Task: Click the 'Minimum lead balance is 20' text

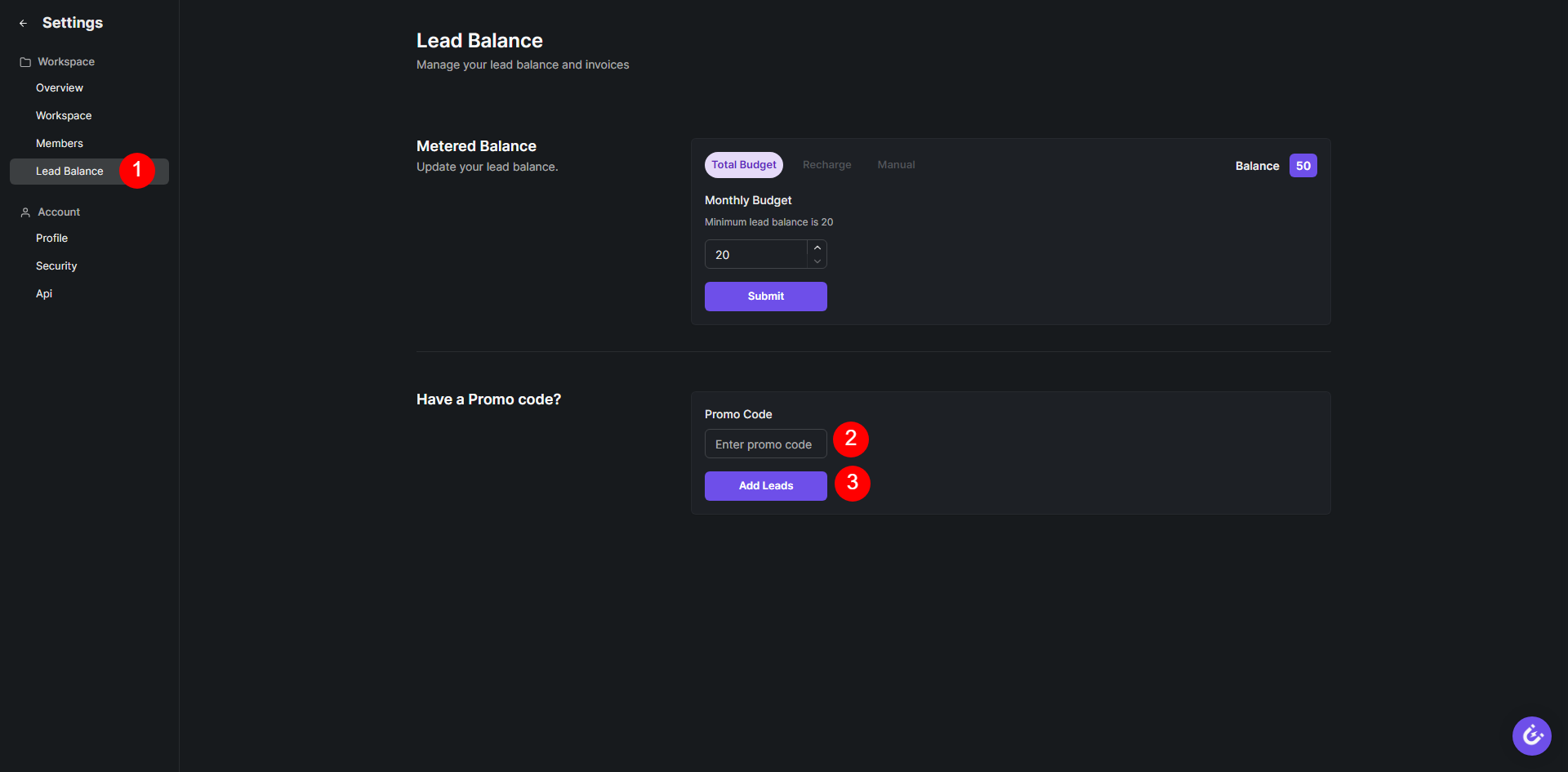Action: coord(769,222)
